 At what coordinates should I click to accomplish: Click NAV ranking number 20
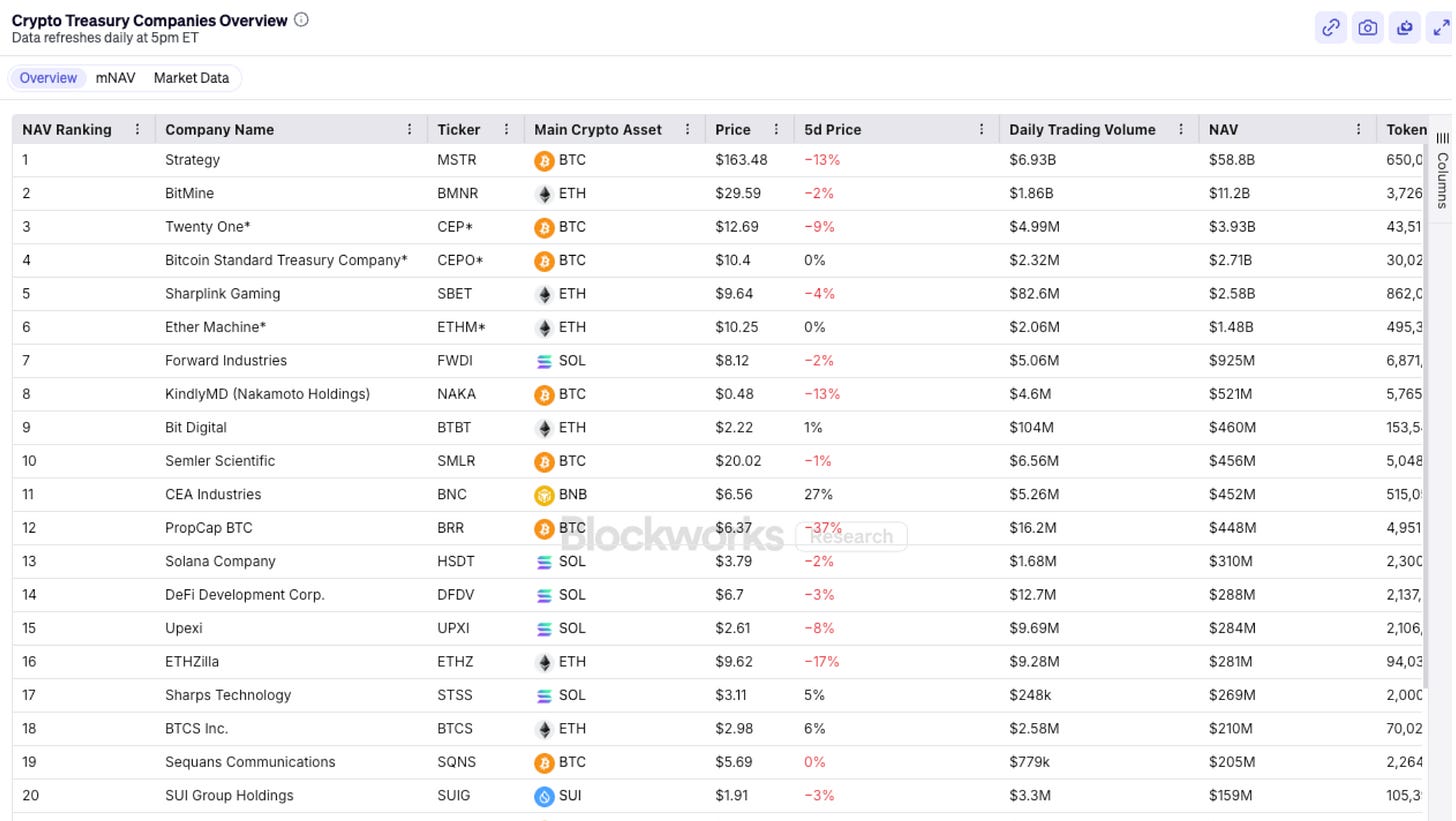point(30,795)
